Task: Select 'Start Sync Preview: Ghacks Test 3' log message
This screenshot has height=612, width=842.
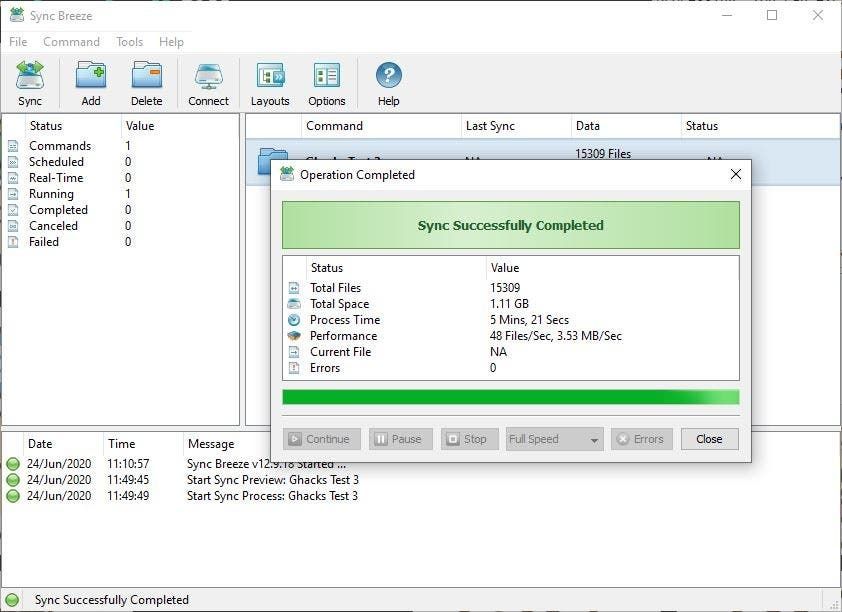Action: click(x=273, y=480)
